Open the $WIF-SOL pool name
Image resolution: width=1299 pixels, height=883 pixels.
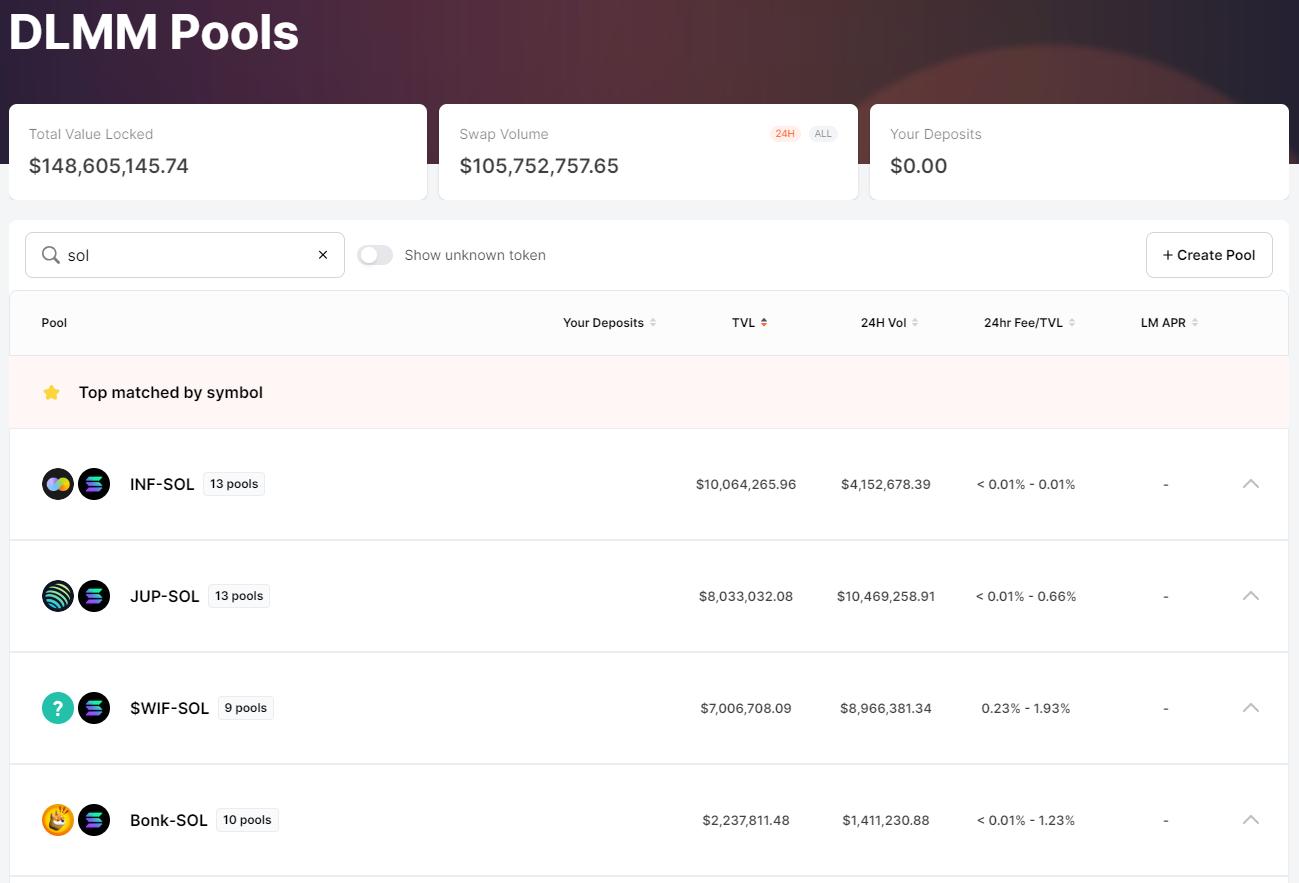click(x=169, y=708)
